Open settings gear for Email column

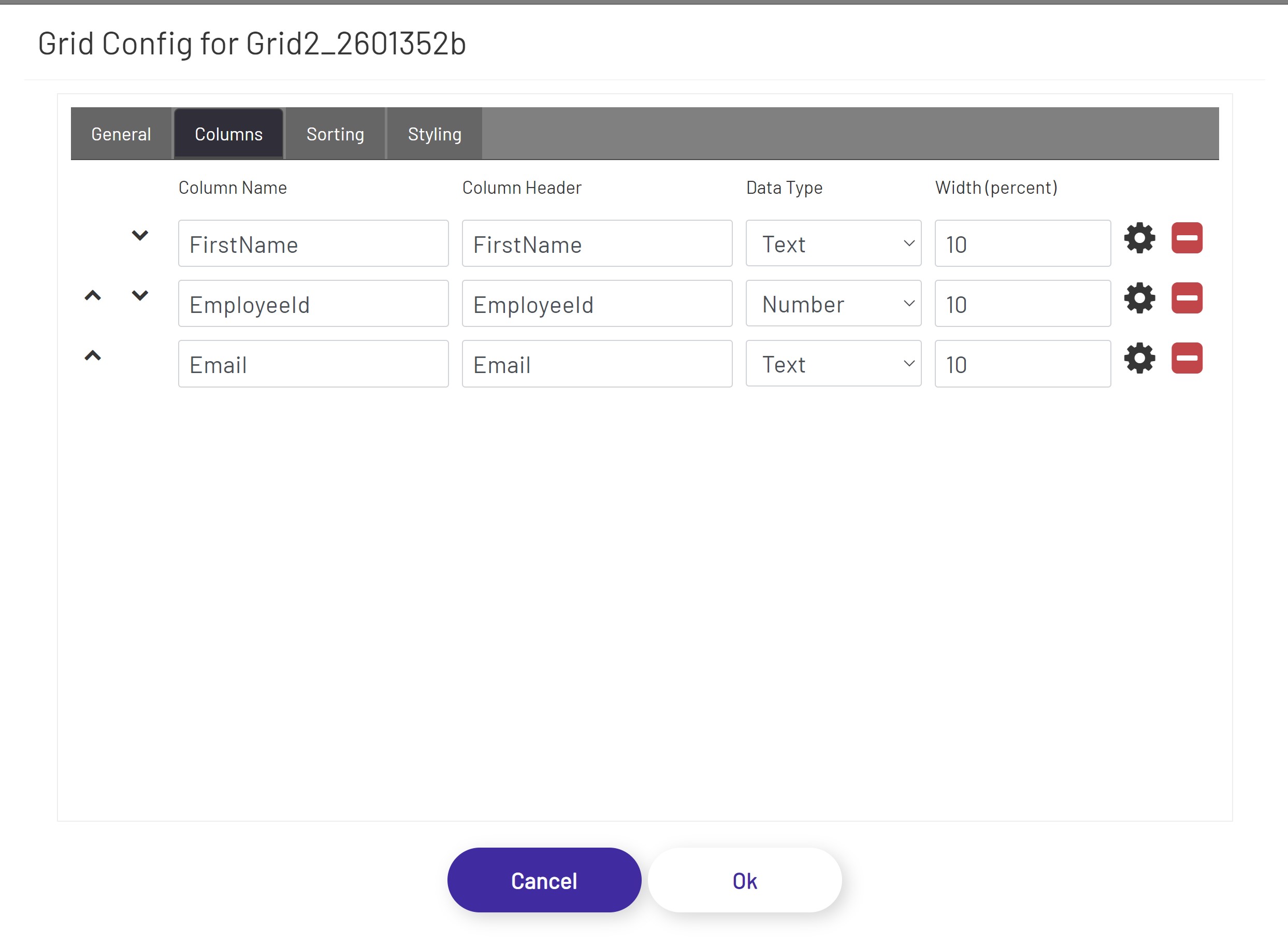pyautogui.click(x=1139, y=359)
